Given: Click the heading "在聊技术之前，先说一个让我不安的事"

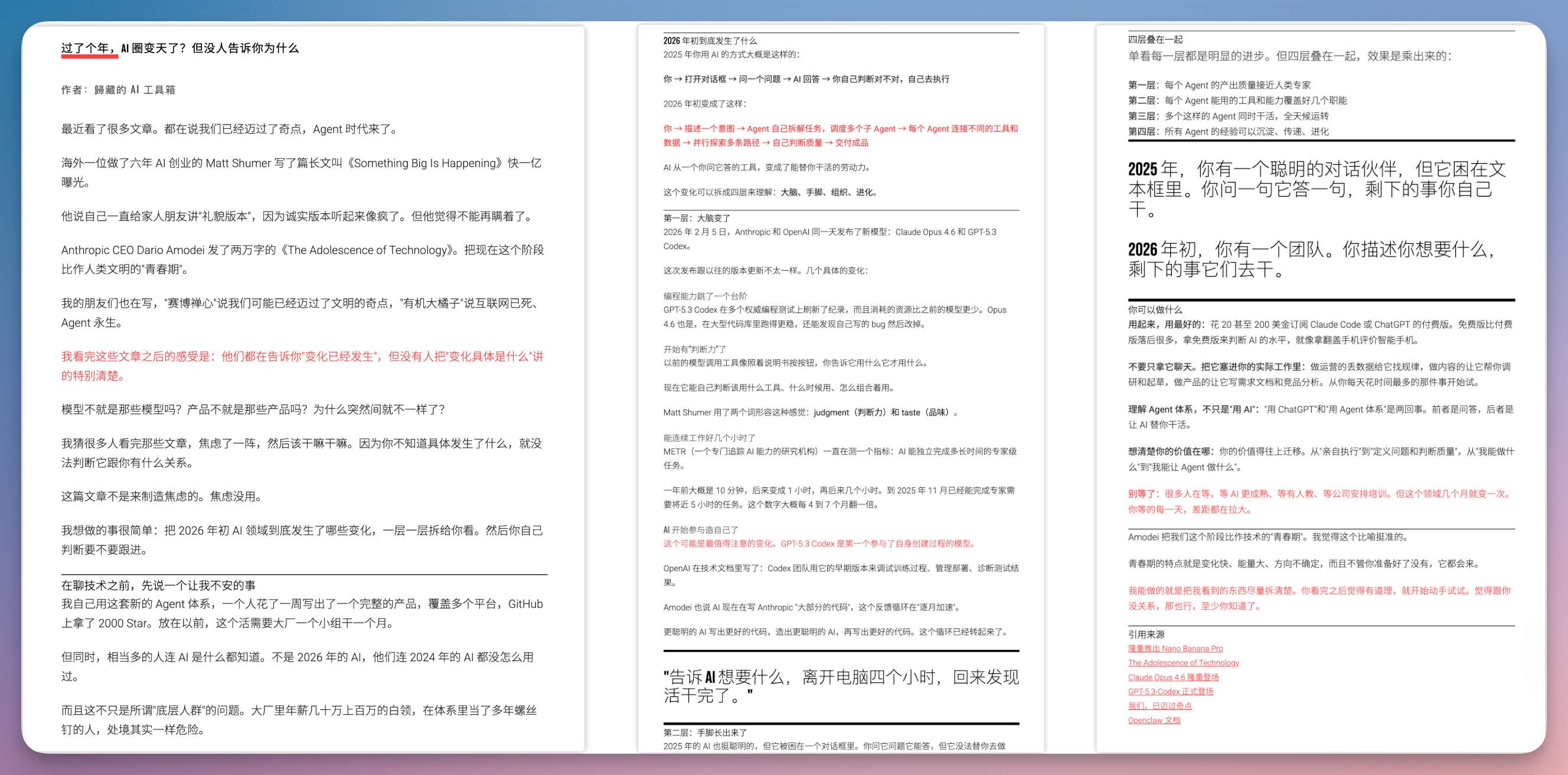Looking at the screenshot, I should 158,585.
